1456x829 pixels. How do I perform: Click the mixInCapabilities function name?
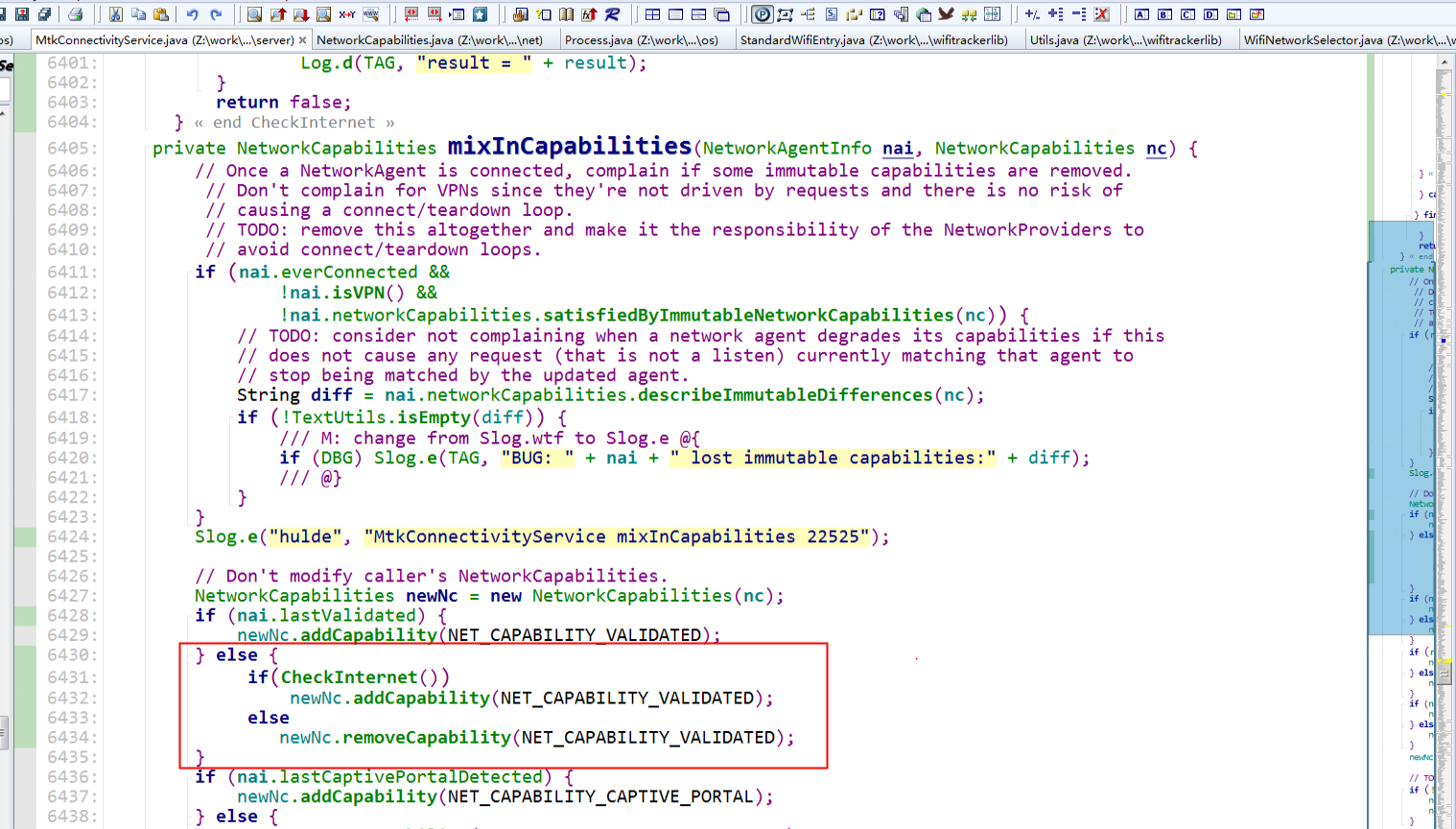[x=570, y=146]
